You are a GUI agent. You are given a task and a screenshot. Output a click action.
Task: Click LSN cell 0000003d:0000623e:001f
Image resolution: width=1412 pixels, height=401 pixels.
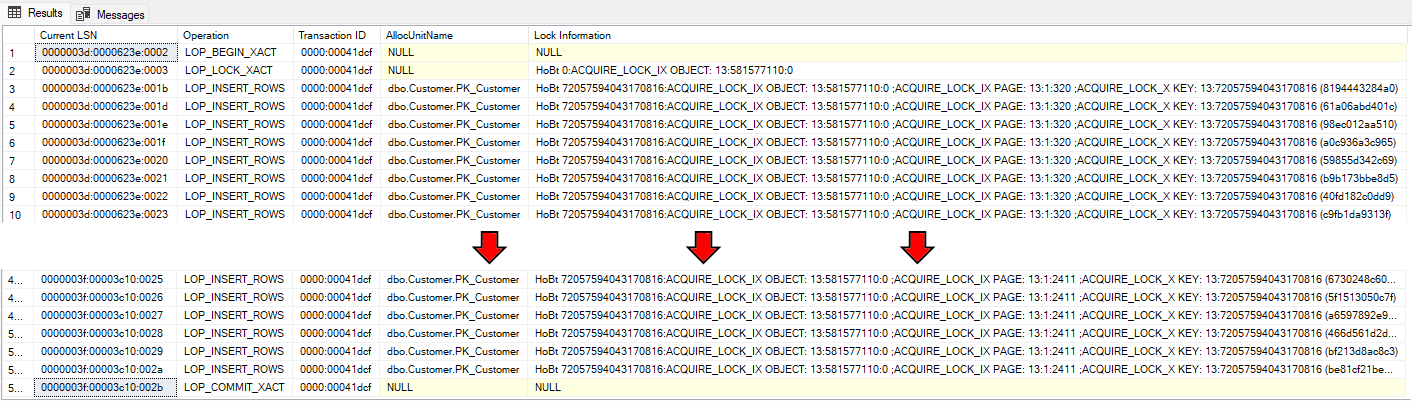(x=107, y=143)
